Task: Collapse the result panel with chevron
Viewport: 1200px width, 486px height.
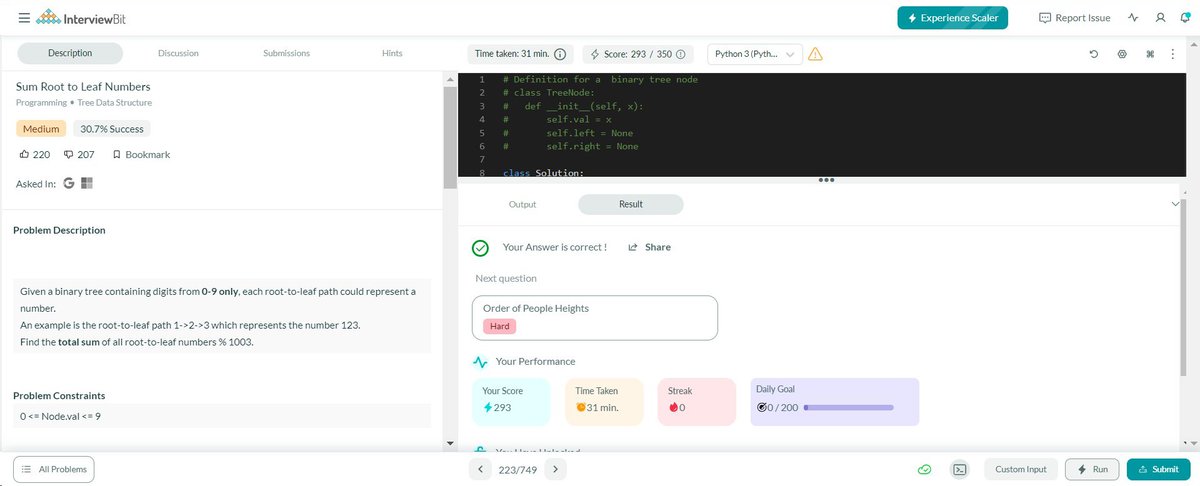Action: click(1174, 204)
